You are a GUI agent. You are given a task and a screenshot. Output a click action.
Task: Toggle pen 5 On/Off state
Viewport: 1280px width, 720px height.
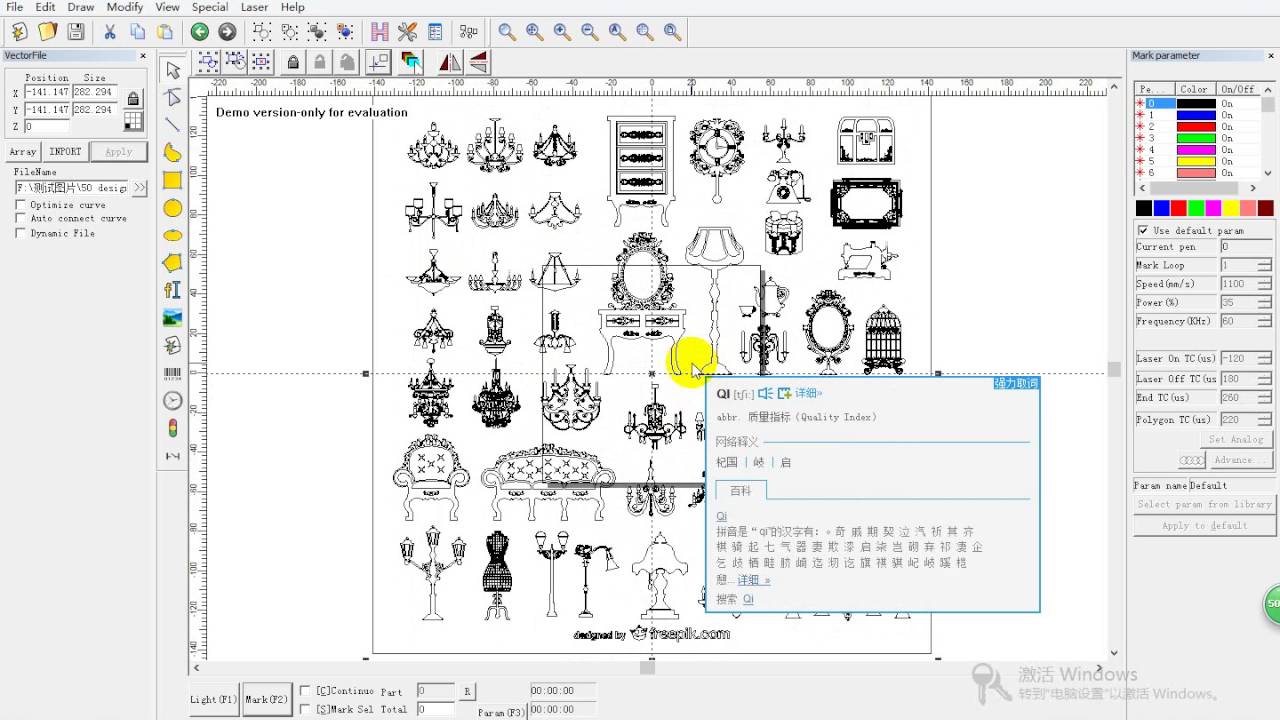pyautogui.click(x=1227, y=161)
